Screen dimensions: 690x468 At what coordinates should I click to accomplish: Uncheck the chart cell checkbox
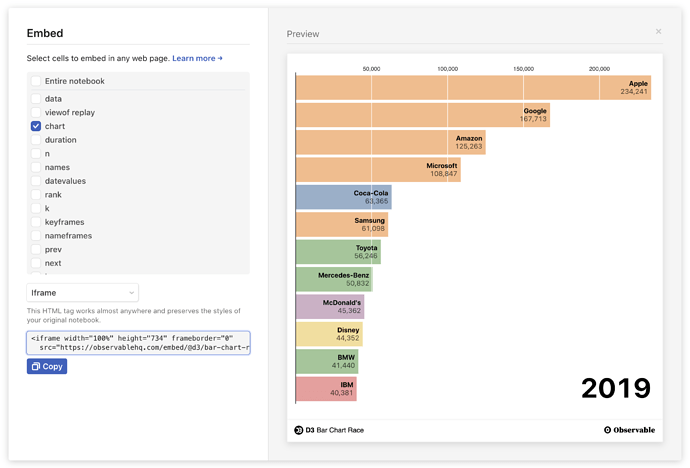point(37,126)
